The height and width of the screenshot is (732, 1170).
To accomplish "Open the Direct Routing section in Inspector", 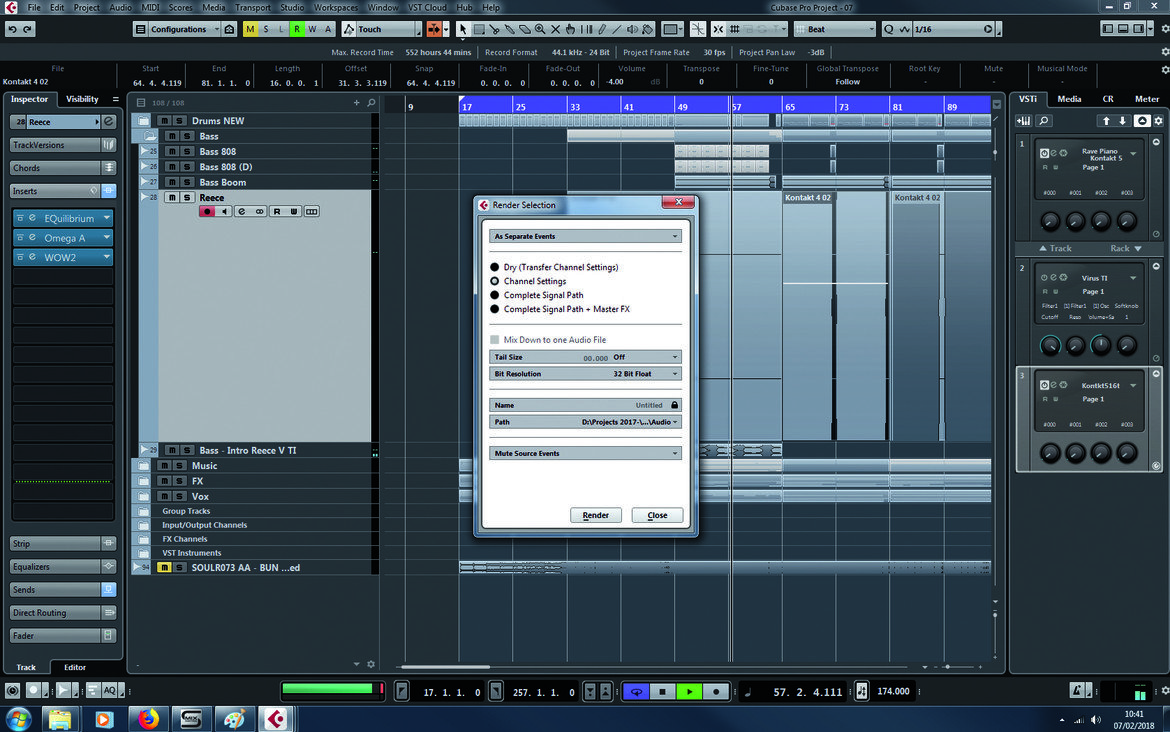I will point(63,613).
